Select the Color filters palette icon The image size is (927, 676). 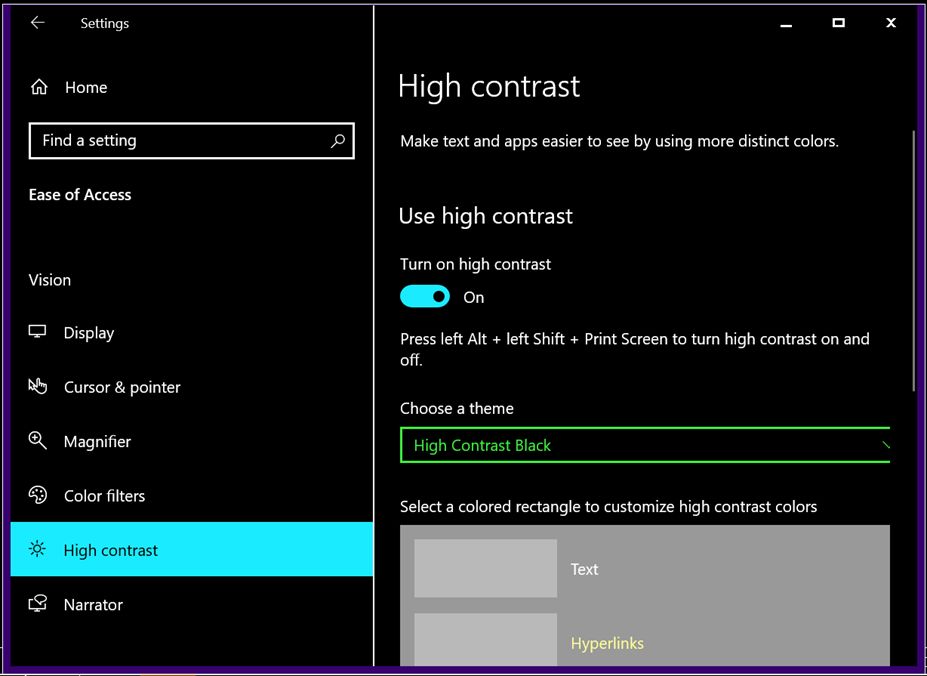(x=37, y=495)
